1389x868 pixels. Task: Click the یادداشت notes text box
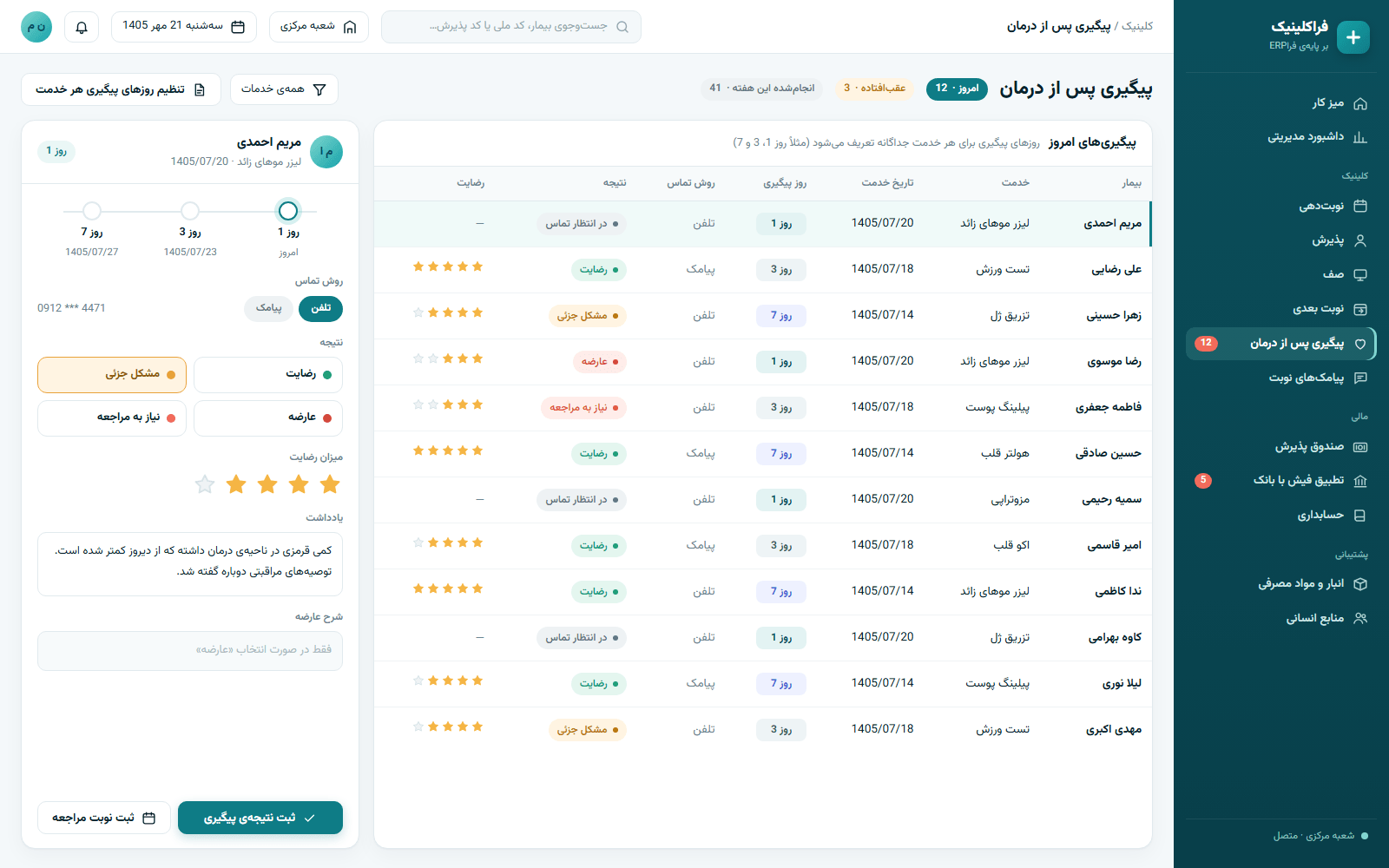click(x=190, y=564)
